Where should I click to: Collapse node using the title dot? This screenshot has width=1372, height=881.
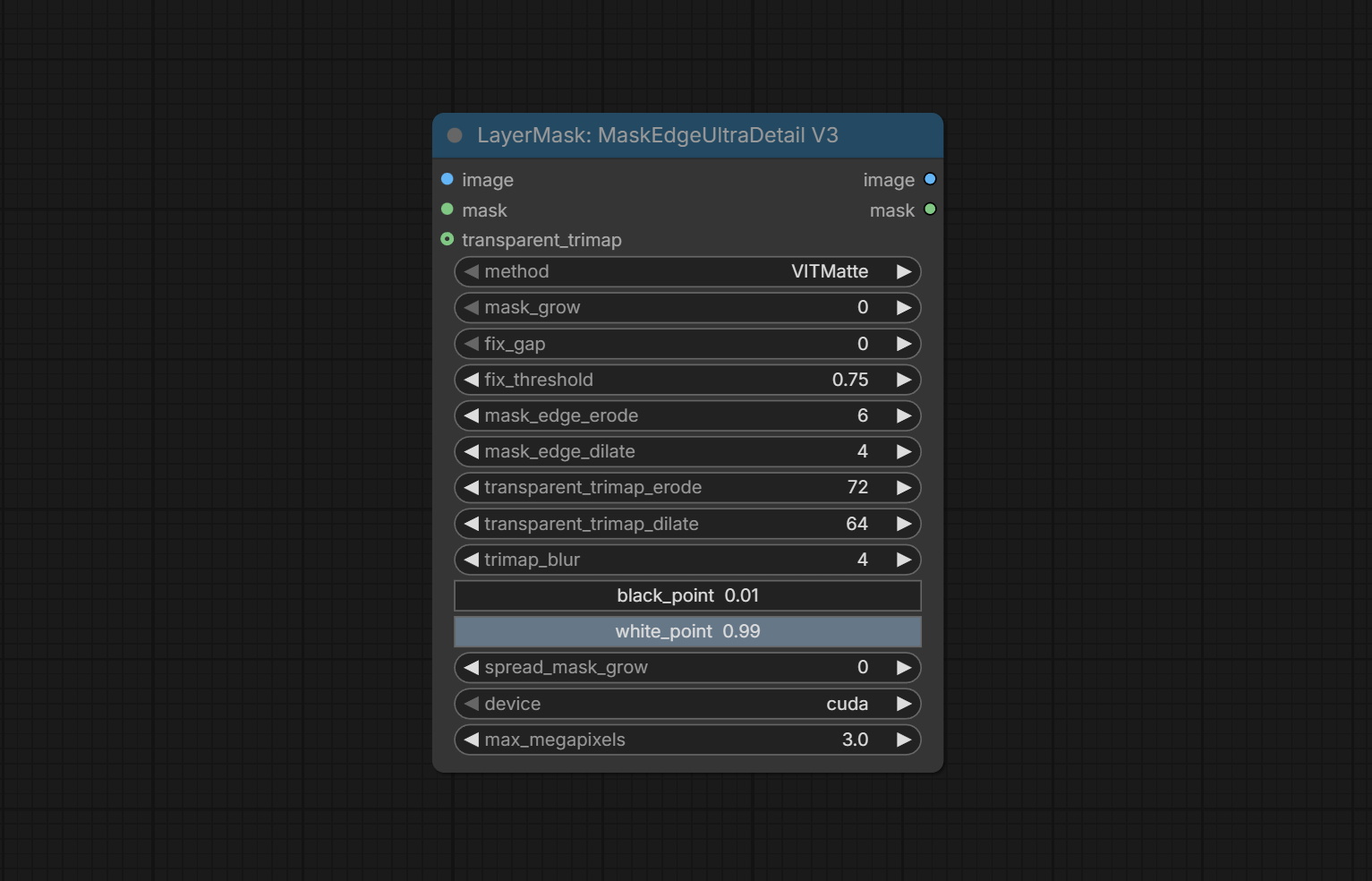(455, 135)
